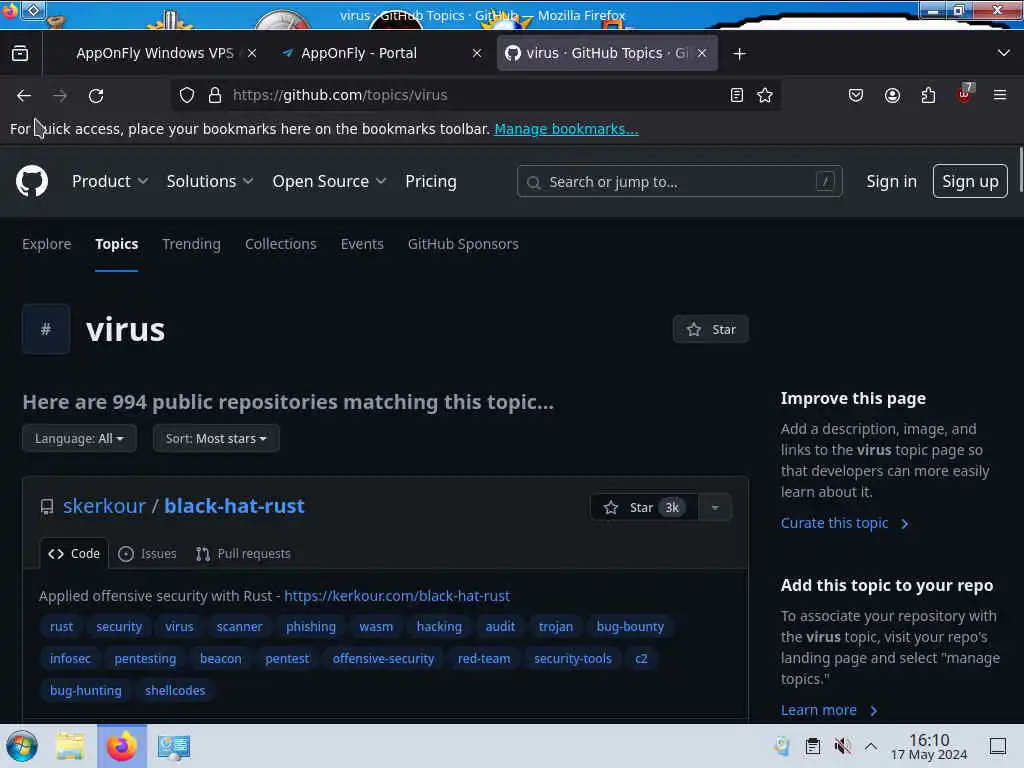The width and height of the screenshot is (1024, 768).
Task: Bookmark this page with the star icon
Action: [x=765, y=95]
